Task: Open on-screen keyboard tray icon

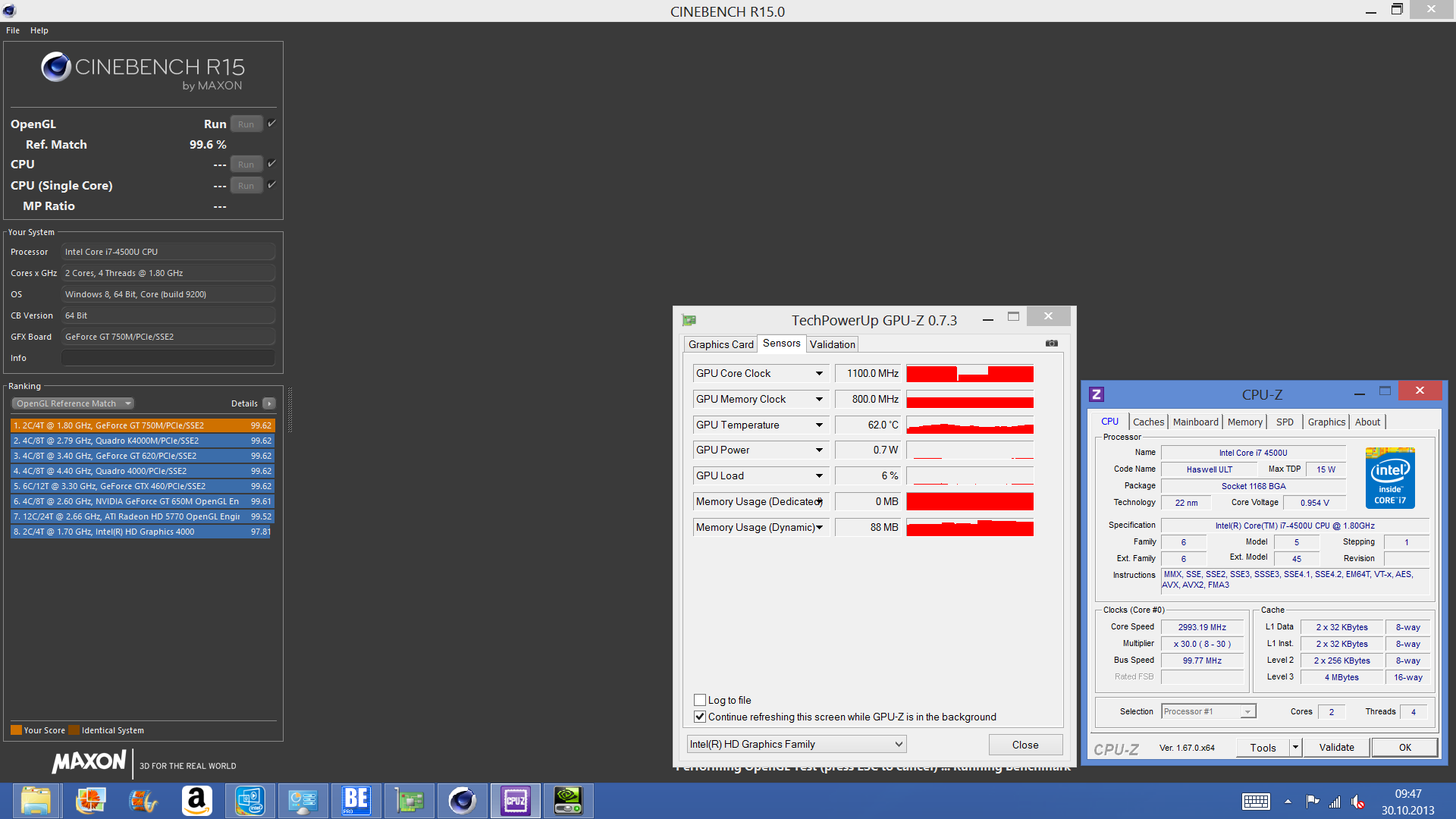Action: pyautogui.click(x=1256, y=802)
